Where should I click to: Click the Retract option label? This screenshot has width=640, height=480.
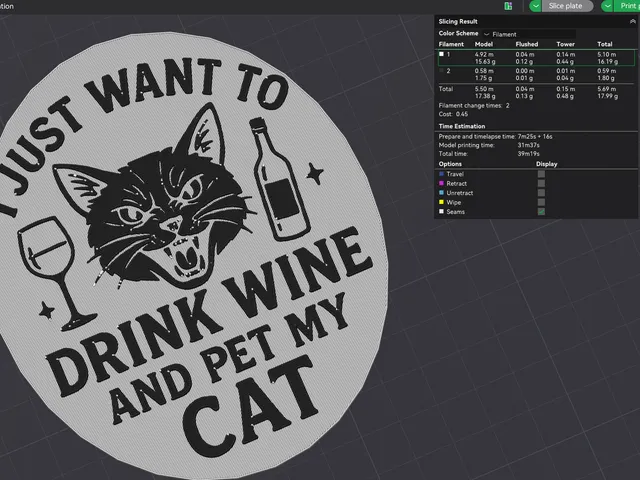coord(457,184)
